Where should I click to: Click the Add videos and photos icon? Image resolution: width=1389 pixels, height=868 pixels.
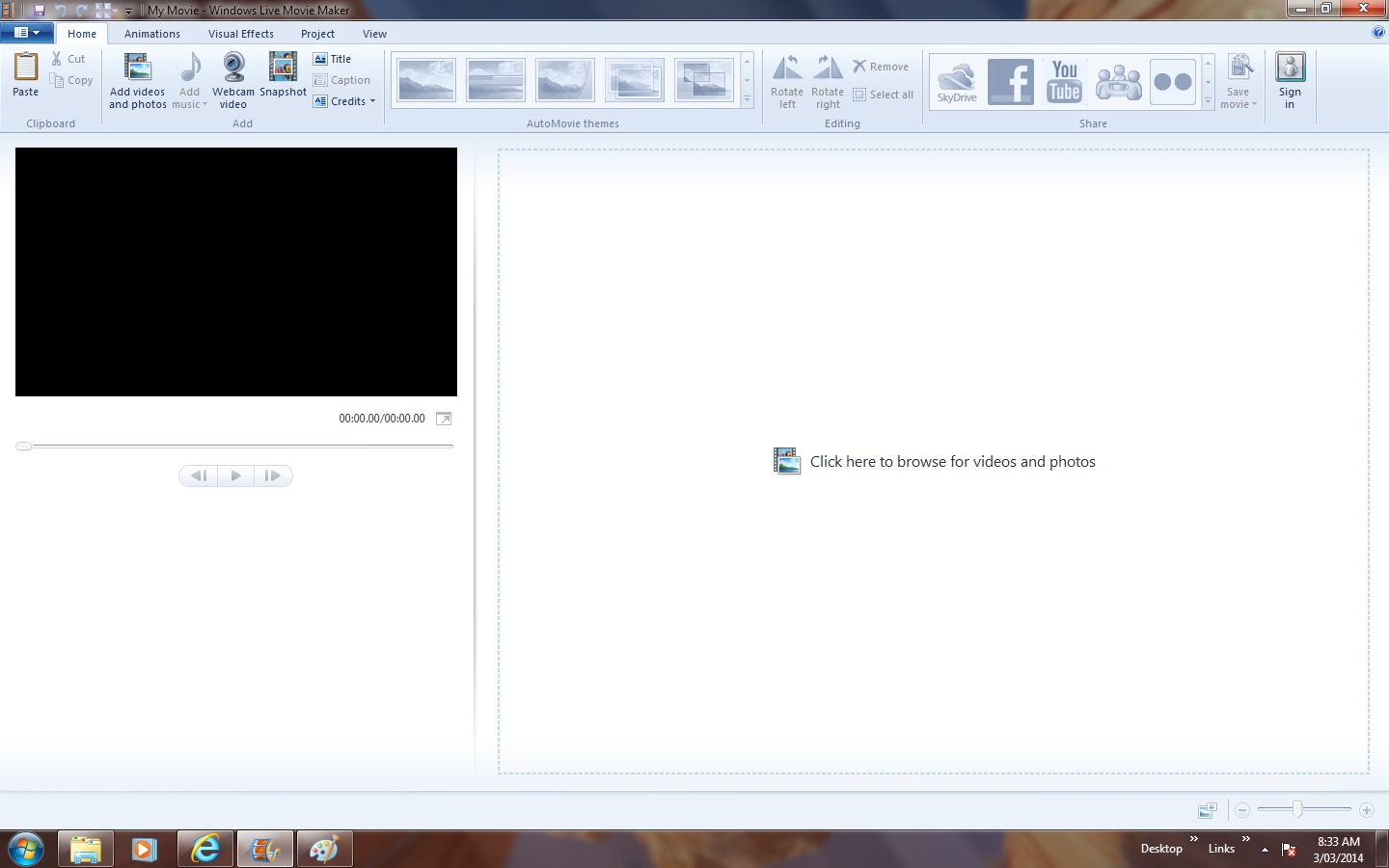tap(137, 69)
